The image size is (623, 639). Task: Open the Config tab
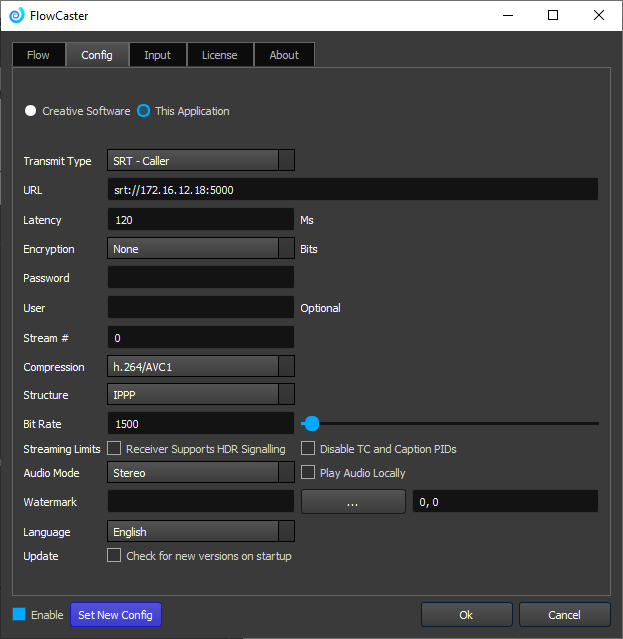(x=97, y=55)
